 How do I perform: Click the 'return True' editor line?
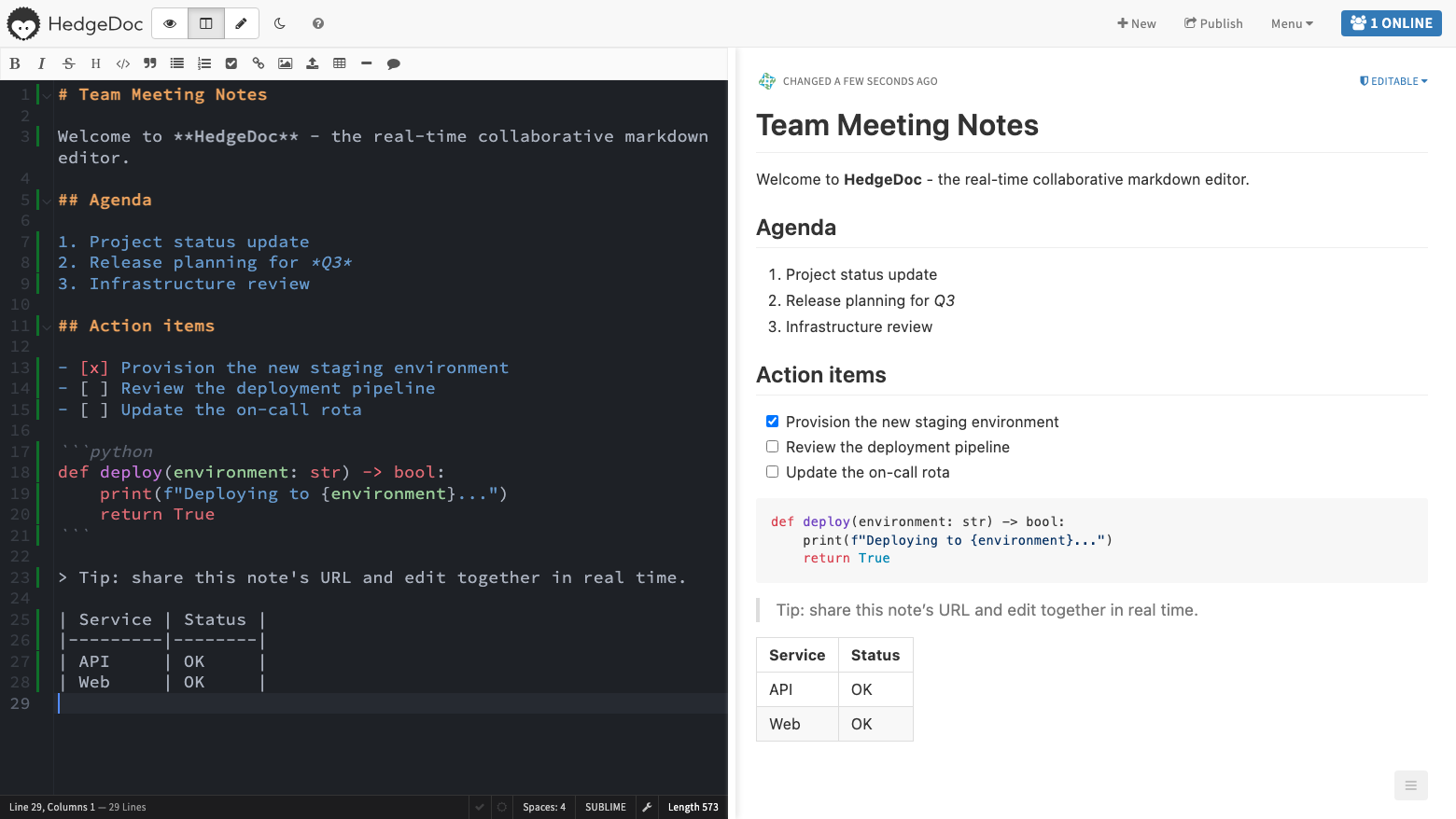(x=157, y=514)
